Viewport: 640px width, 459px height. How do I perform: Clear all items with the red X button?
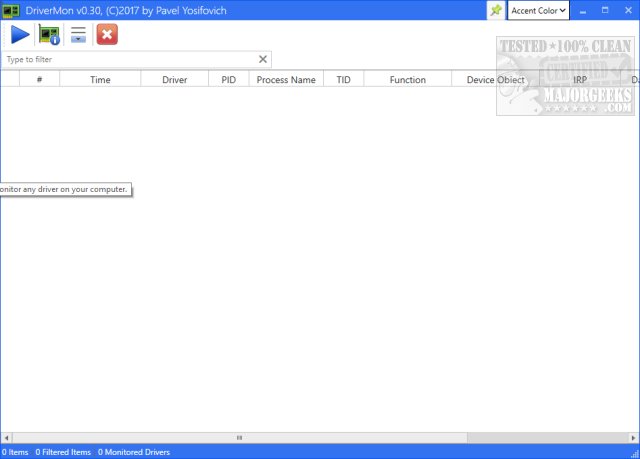click(x=107, y=34)
